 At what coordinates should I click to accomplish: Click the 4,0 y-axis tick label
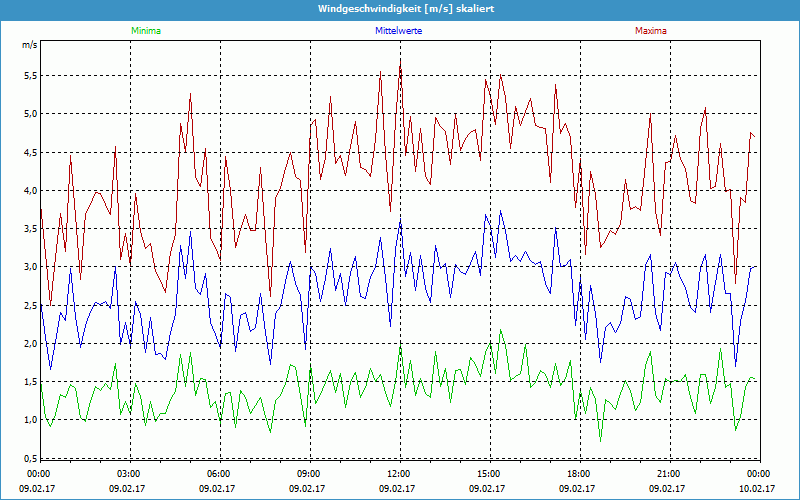(x=29, y=191)
